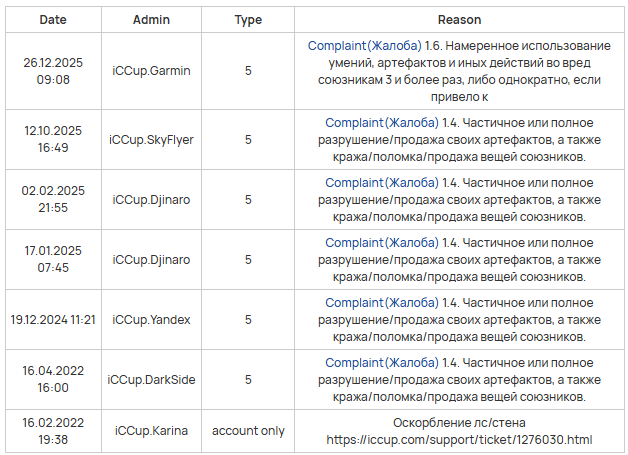
Task: Click iCCup.Djinaro in the 02.02.2025 row
Action: click(151, 200)
